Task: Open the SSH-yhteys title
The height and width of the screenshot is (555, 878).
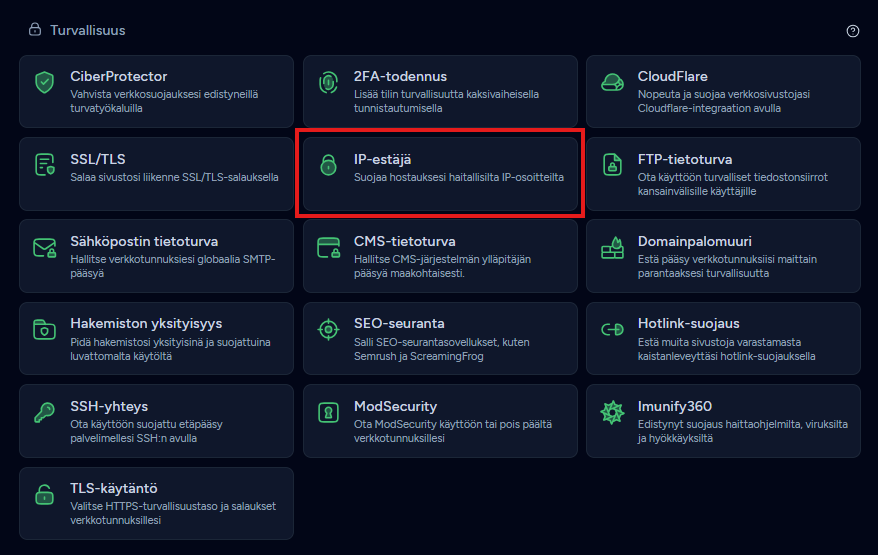Action: tap(109, 406)
